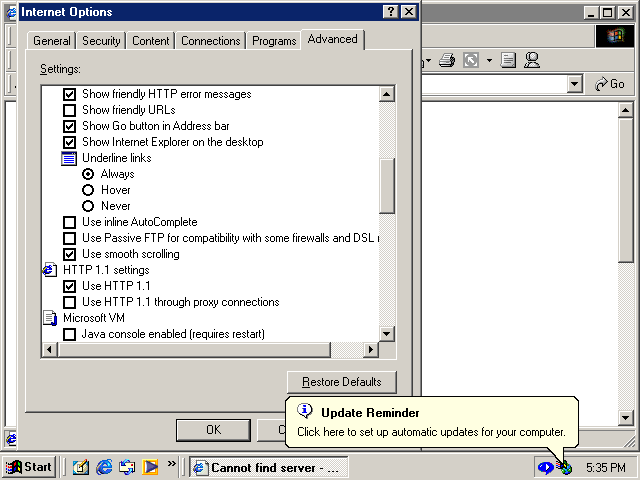Image resolution: width=640 pixels, height=480 pixels.
Task: Click the settings list scroll down arrow
Action: pyautogui.click(x=387, y=334)
